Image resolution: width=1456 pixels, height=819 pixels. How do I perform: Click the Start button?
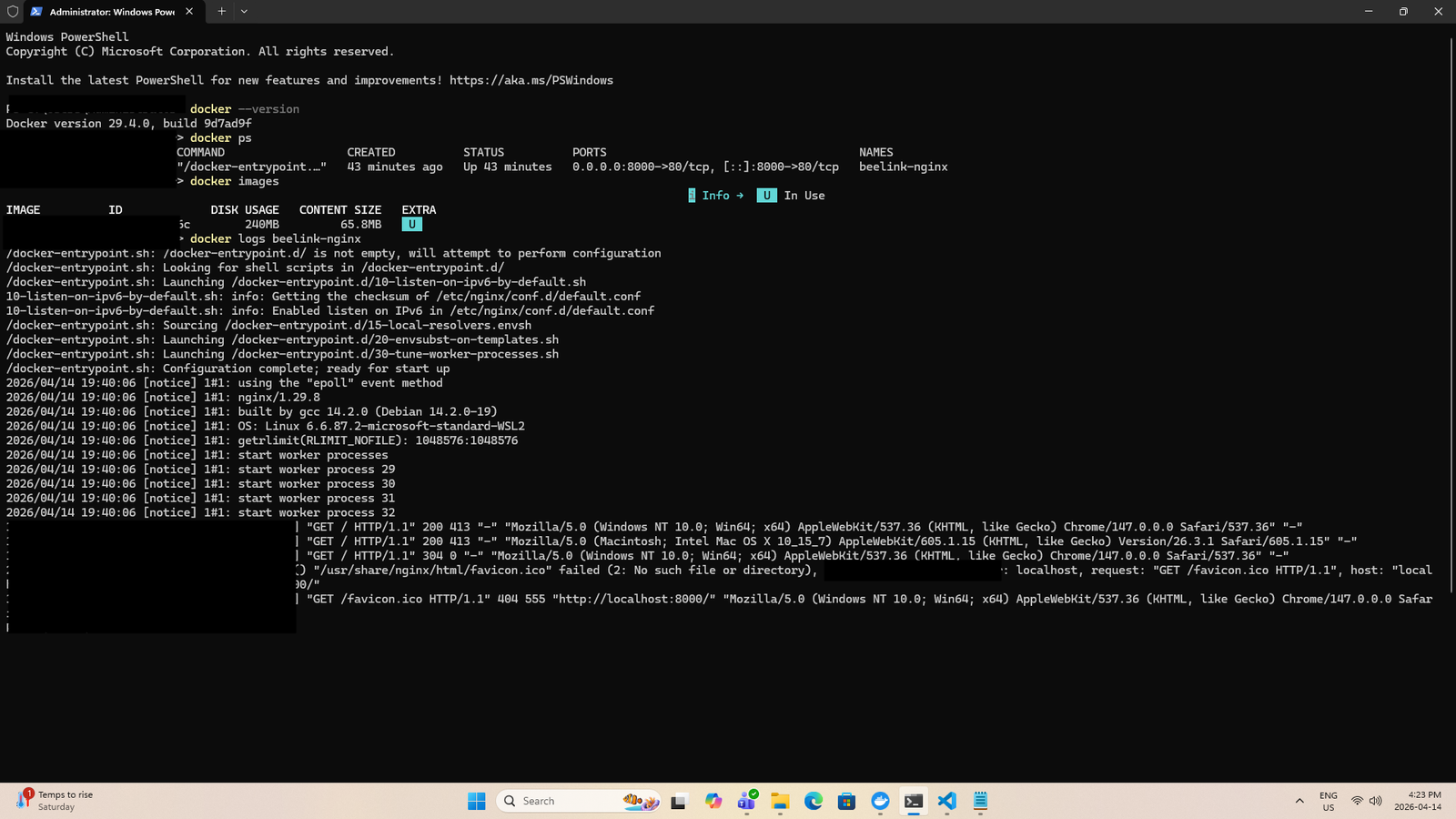[x=476, y=801]
